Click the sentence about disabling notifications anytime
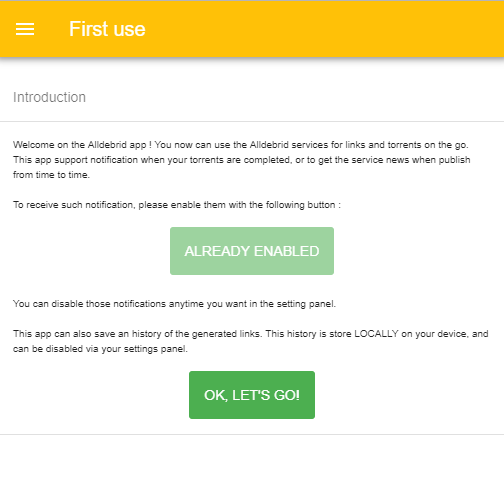The image size is (504, 477). pos(174,304)
